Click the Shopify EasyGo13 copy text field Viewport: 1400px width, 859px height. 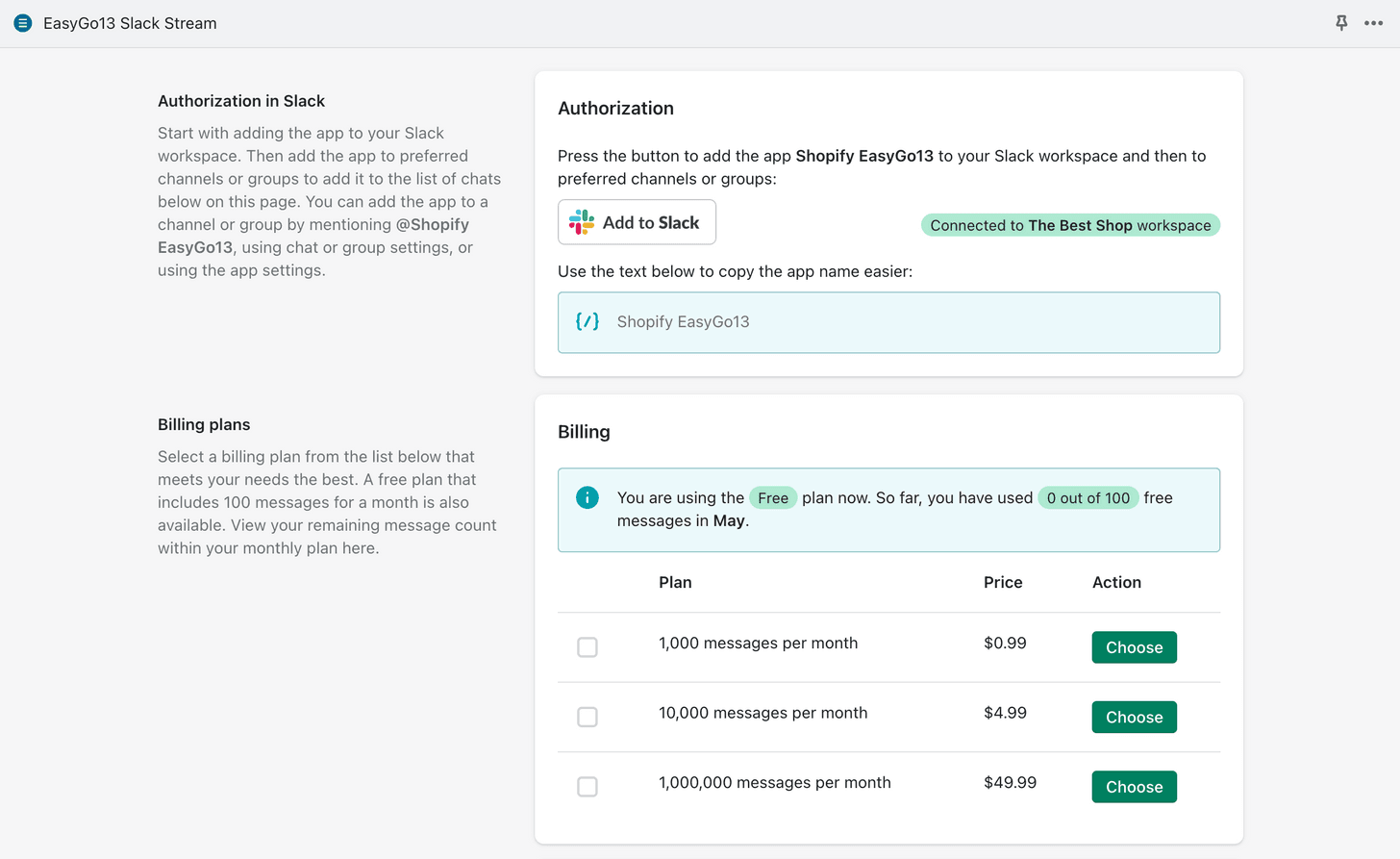coord(888,321)
